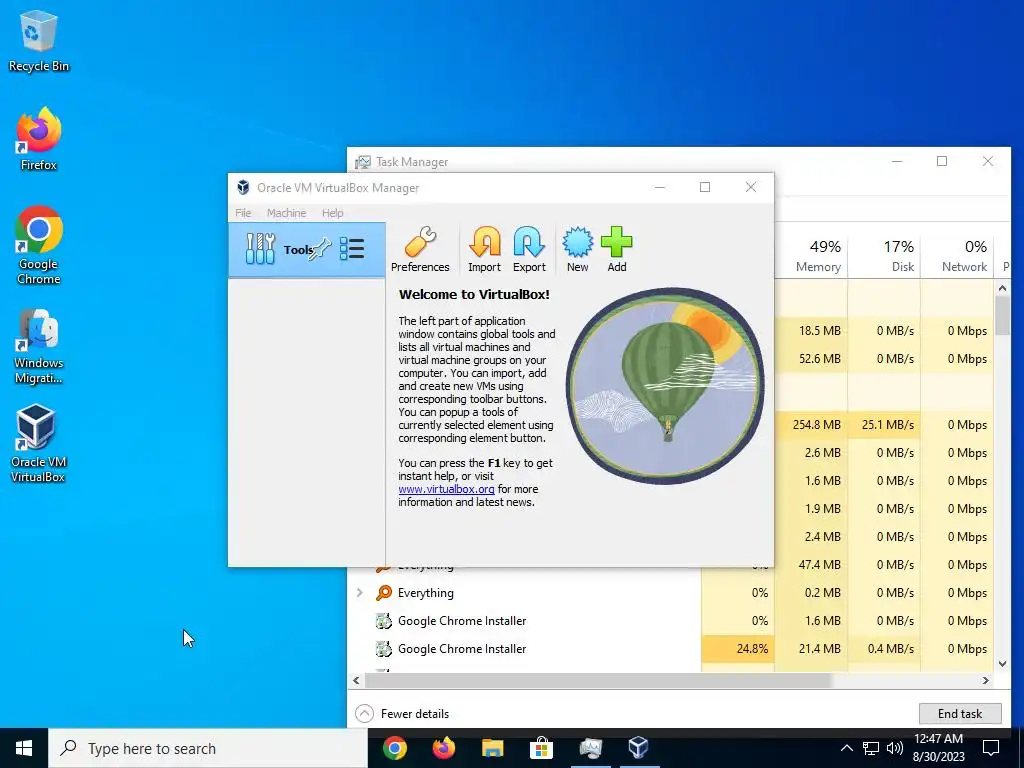Sort Task Manager by Memory column
Image resolution: width=1024 pixels, height=768 pixels.
click(x=811, y=255)
